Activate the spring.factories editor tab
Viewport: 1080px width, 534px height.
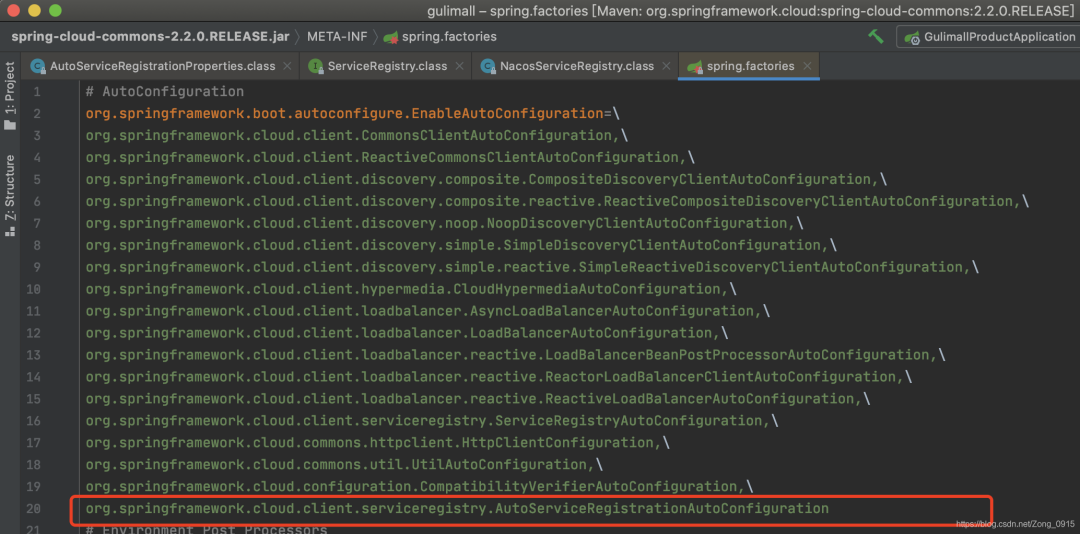click(x=750, y=66)
